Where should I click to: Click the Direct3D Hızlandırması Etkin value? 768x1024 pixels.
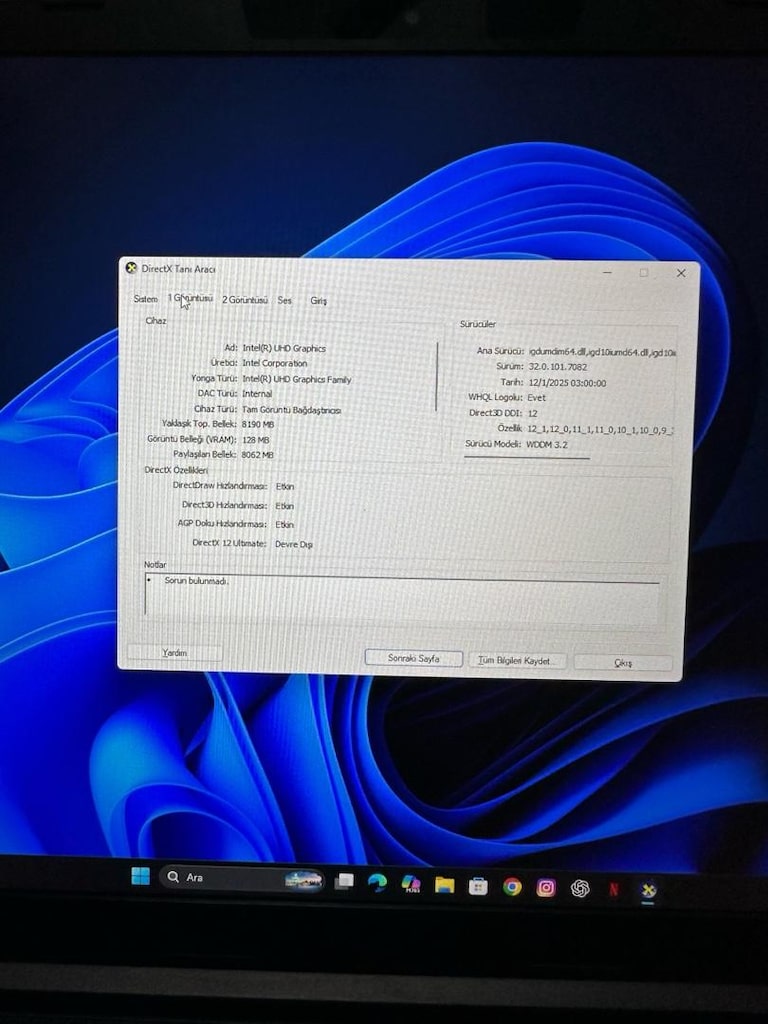click(284, 506)
